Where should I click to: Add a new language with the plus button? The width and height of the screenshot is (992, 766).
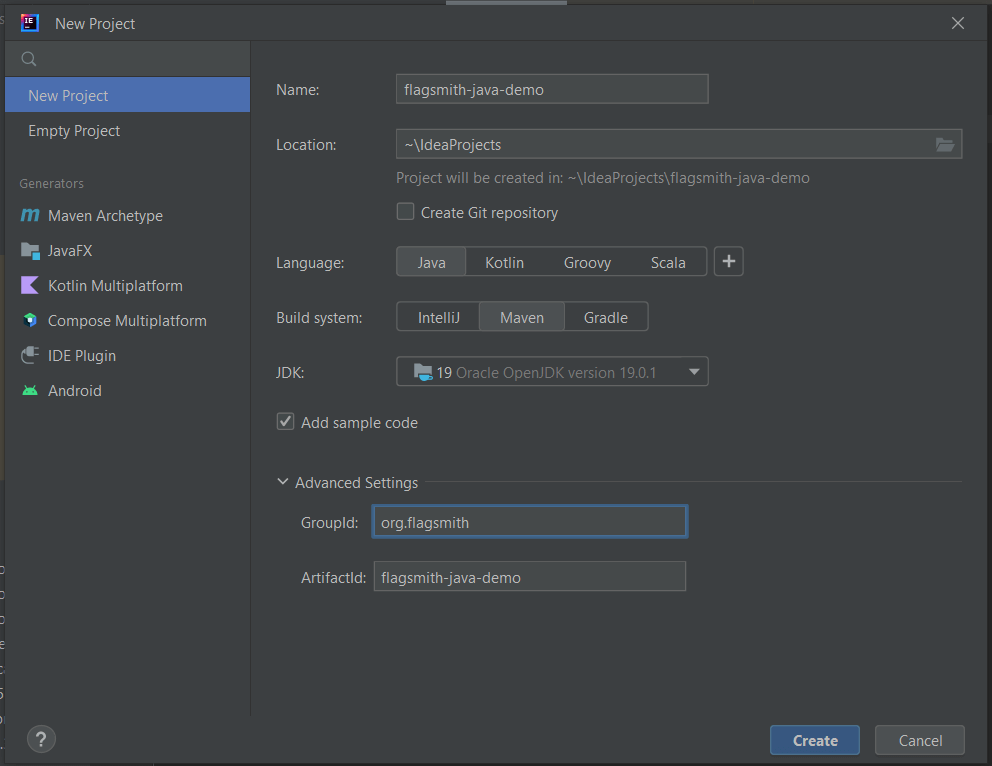tap(728, 261)
